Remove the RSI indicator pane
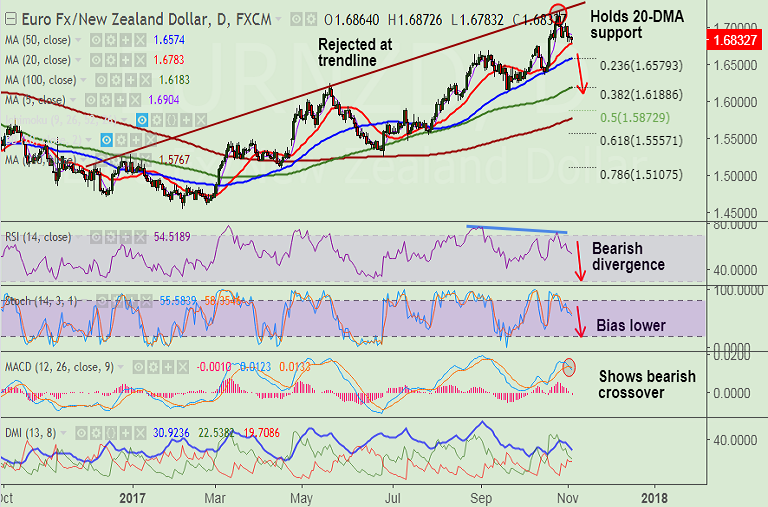 pos(140,238)
